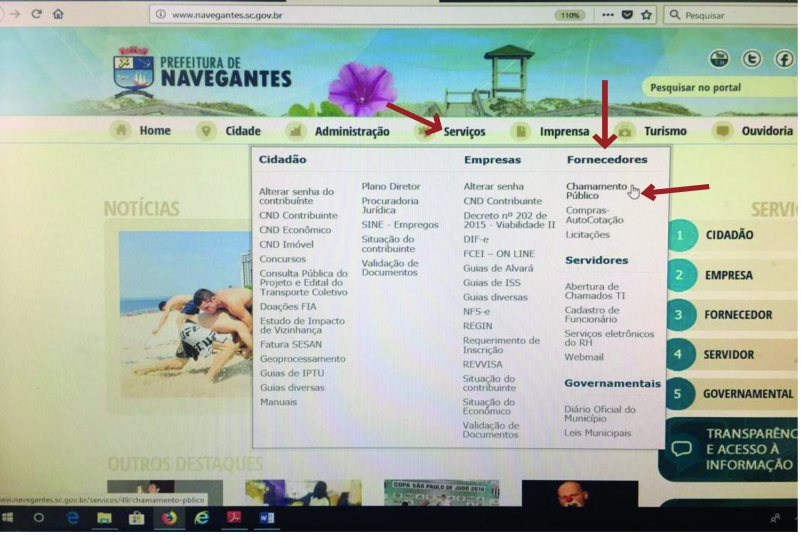Click the Prefeitura de Navegantes logo
The width and height of the screenshot is (801, 535).
(202, 72)
